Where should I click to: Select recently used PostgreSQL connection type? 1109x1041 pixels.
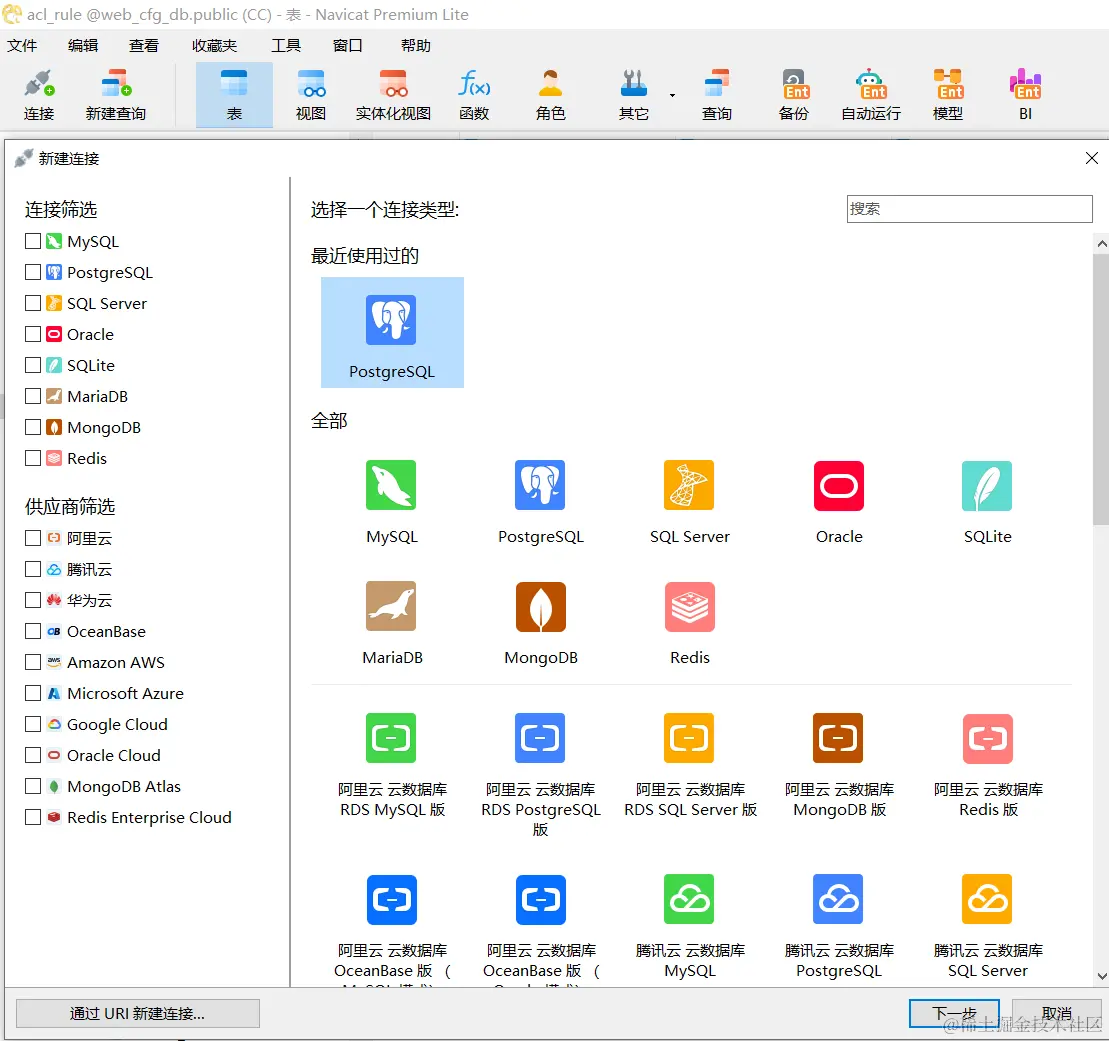coord(392,332)
